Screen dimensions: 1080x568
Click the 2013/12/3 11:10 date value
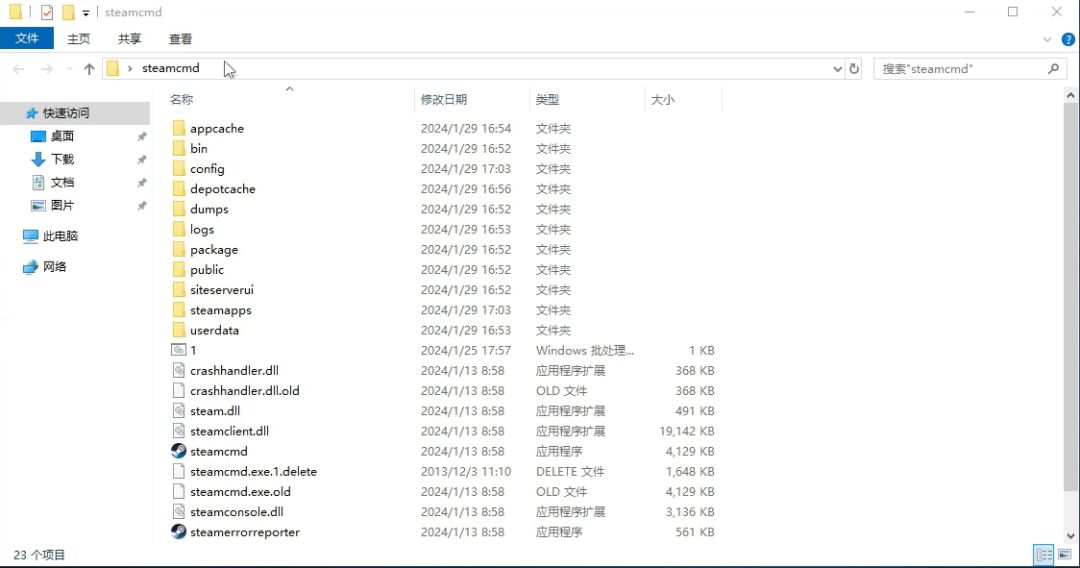466,472
